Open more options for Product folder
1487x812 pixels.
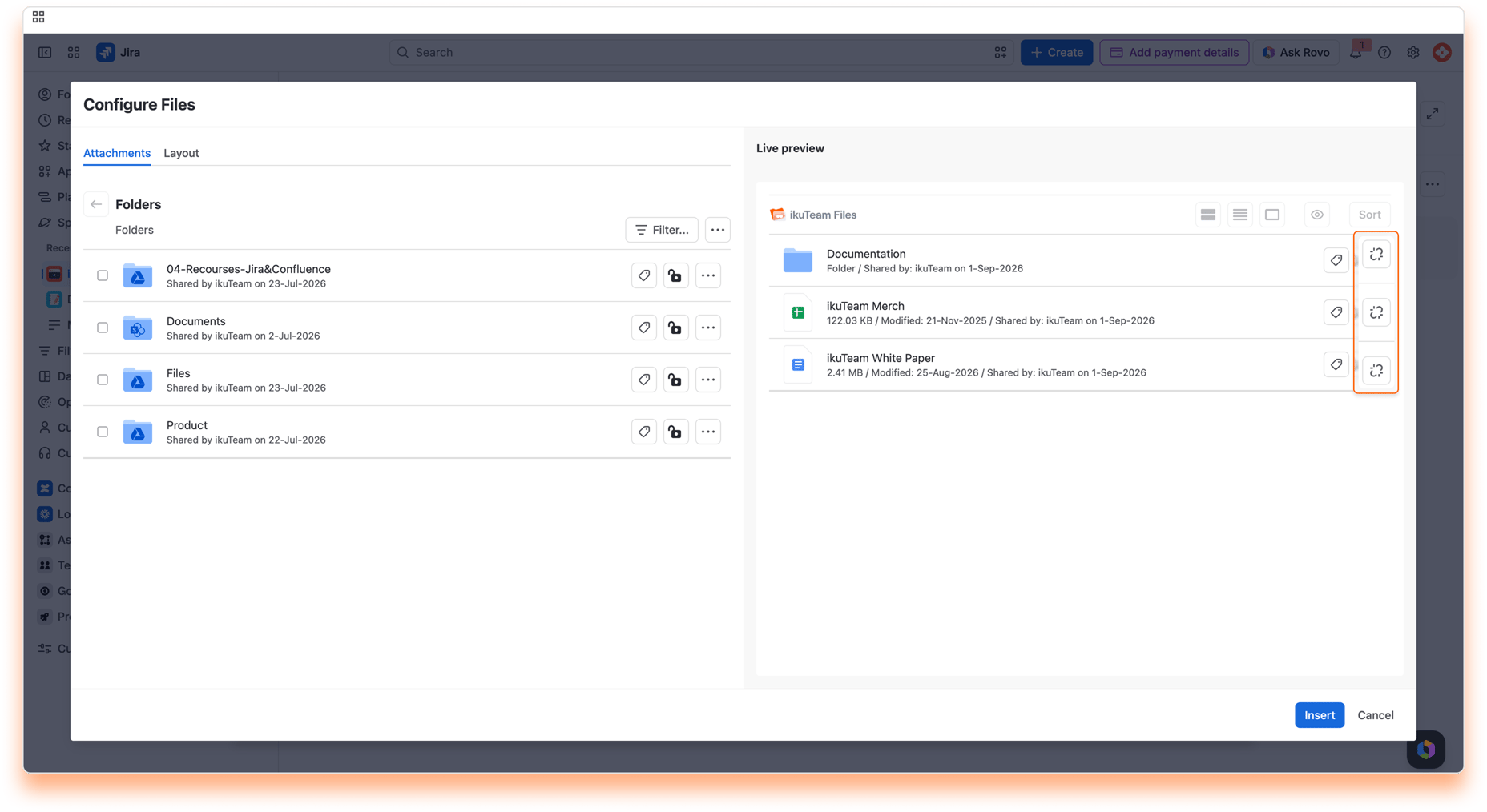708,432
